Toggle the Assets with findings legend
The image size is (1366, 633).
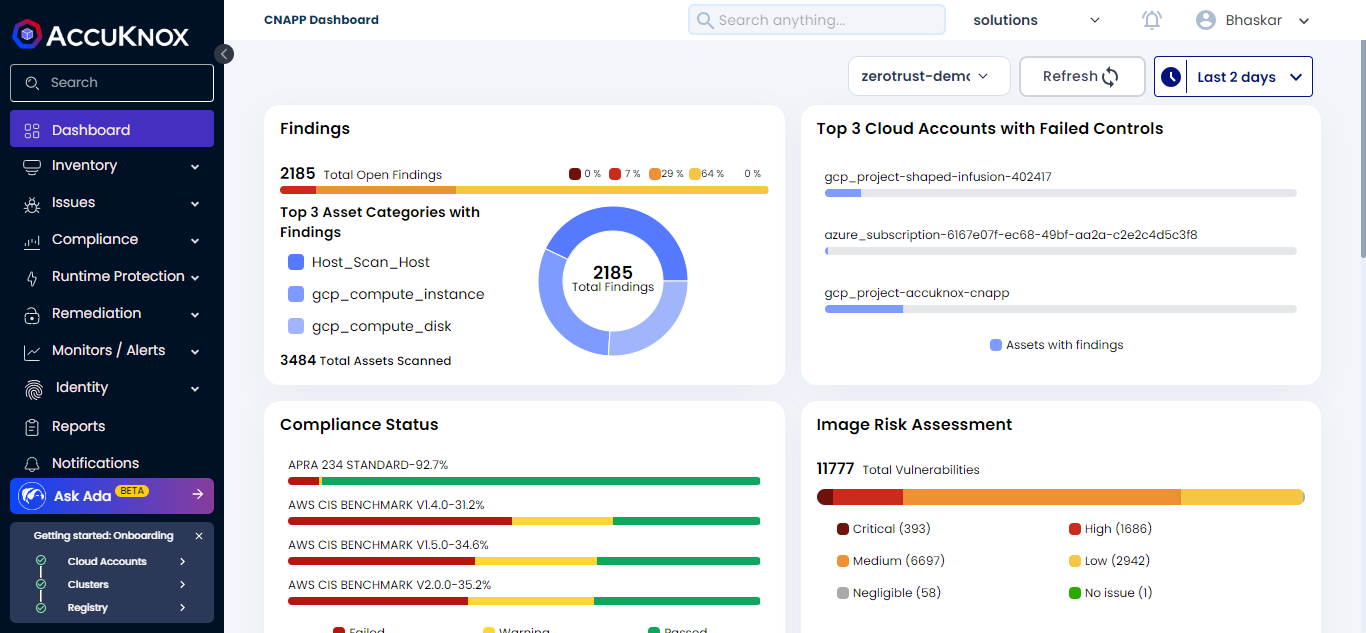point(995,345)
